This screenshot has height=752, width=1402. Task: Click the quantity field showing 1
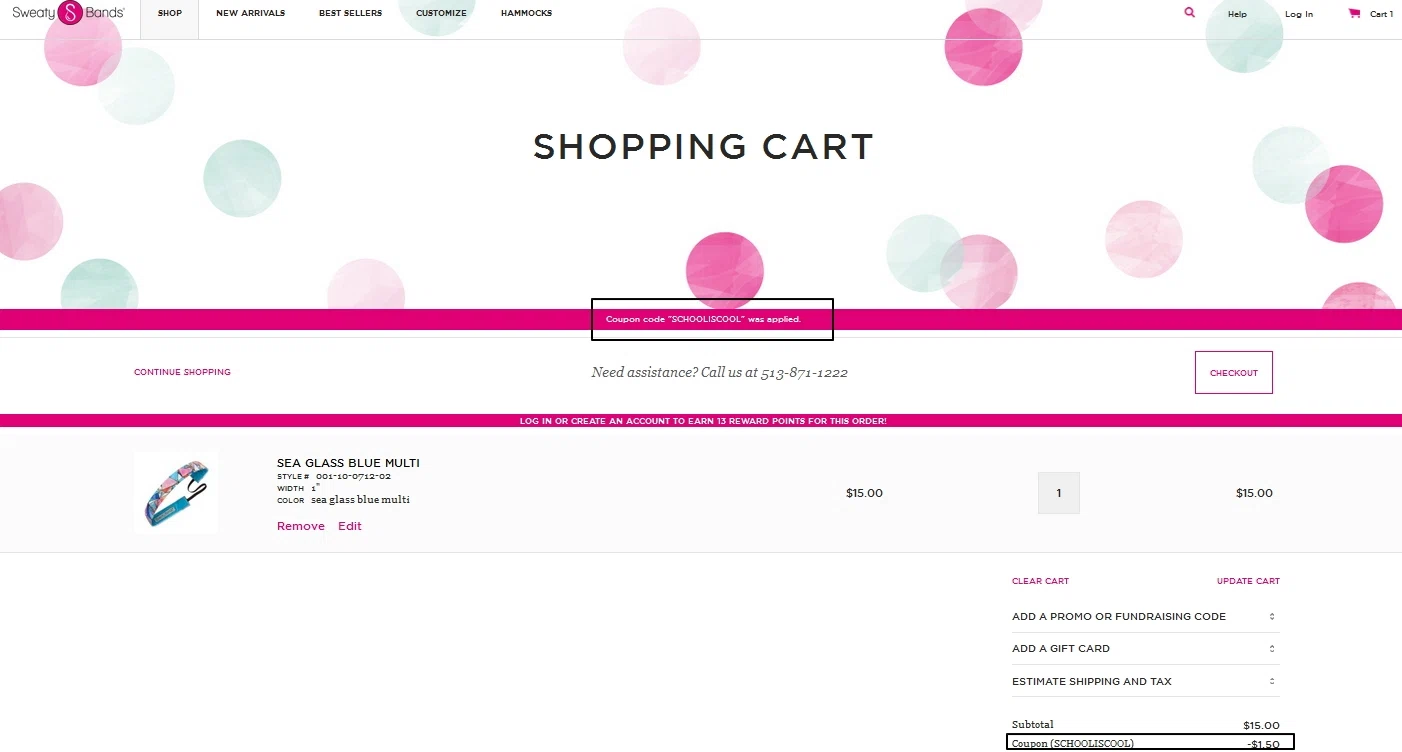coord(1059,493)
